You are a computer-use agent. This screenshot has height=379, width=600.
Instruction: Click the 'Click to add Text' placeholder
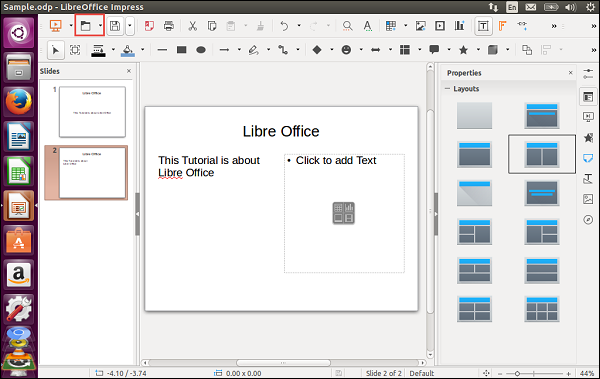[344, 213]
